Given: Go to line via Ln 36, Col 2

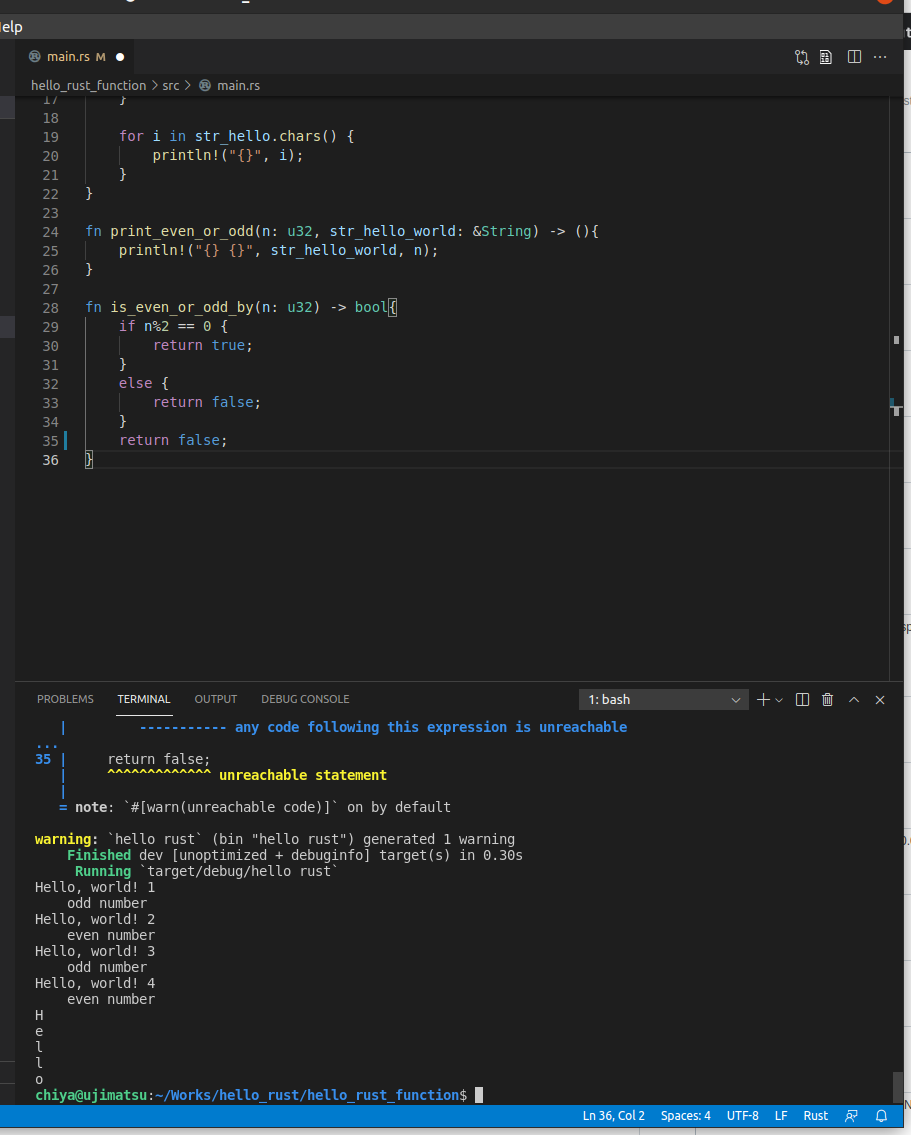Looking at the screenshot, I should click(613, 1115).
